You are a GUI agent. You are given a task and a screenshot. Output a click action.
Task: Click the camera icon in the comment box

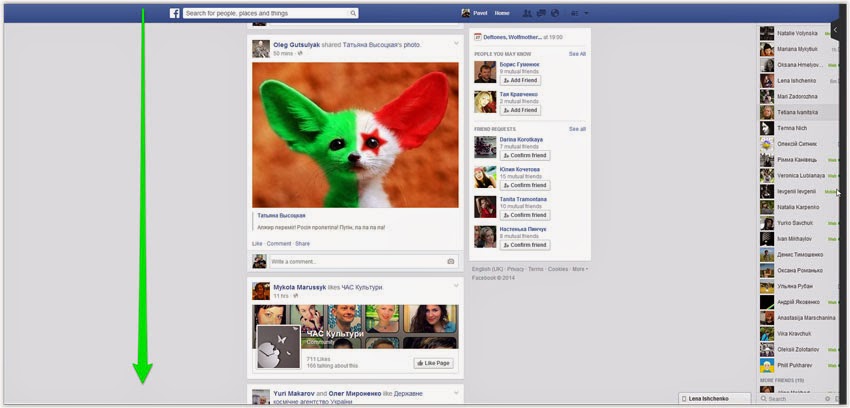pyautogui.click(x=450, y=261)
